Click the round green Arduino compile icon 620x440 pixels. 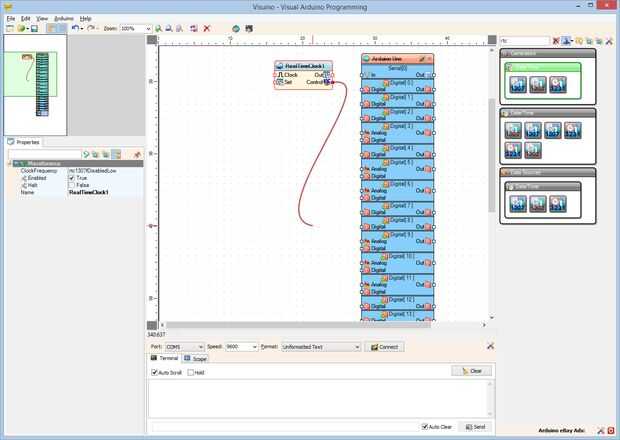pyautogui.click(x=236, y=28)
